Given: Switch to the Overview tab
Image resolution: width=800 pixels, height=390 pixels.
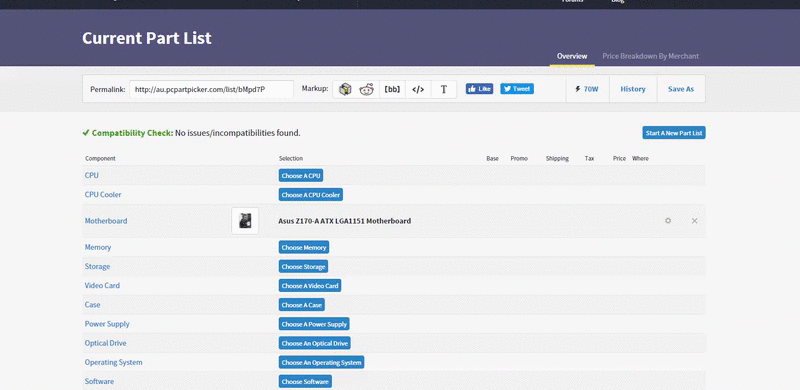Looking at the screenshot, I should click(x=572, y=56).
